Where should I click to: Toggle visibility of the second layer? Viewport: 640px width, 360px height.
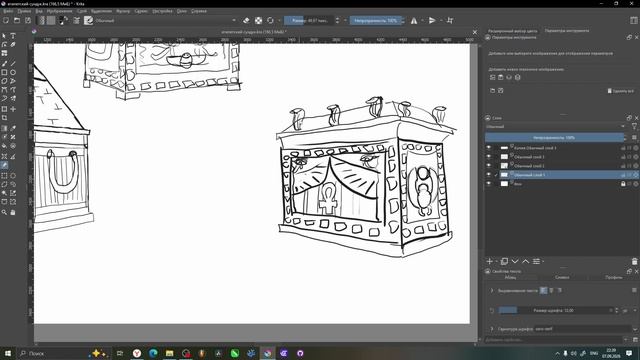click(x=489, y=157)
